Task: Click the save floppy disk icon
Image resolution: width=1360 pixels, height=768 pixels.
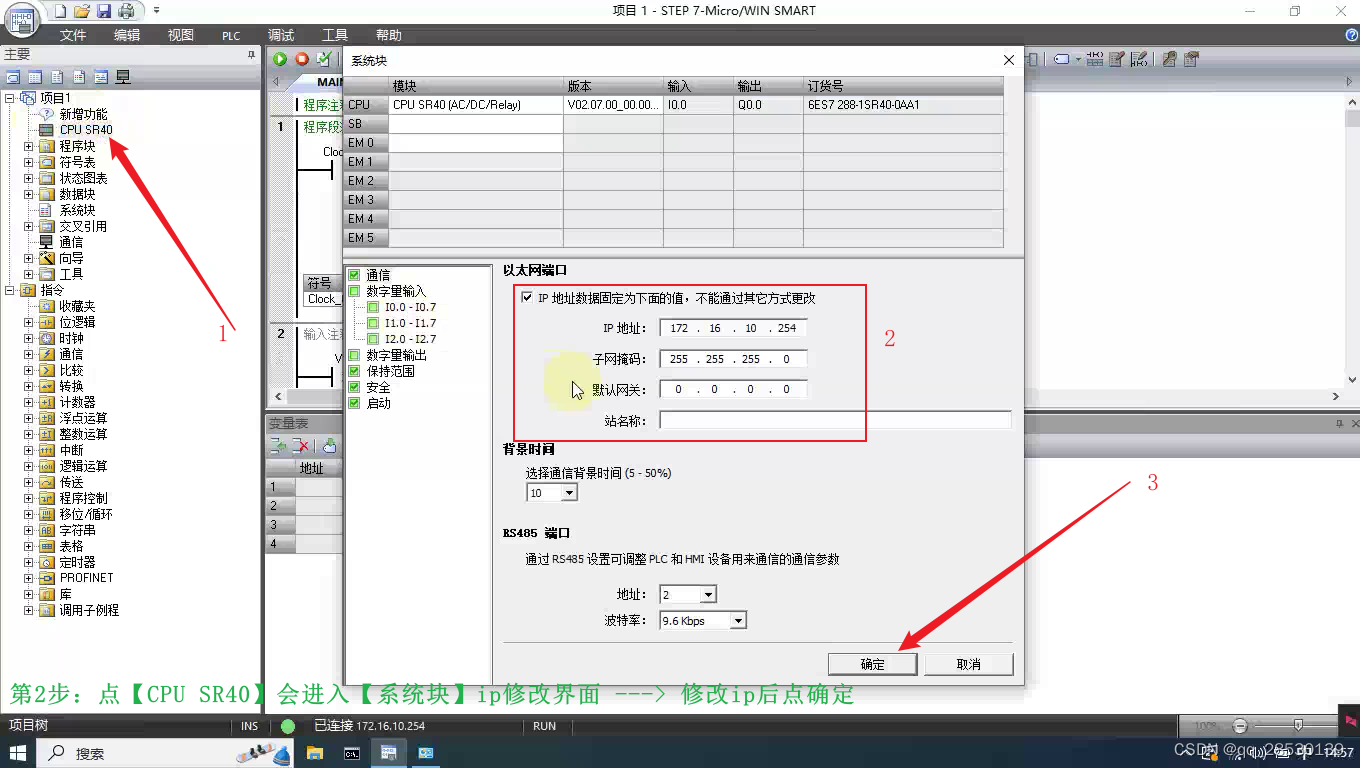Action: coord(104,11)
